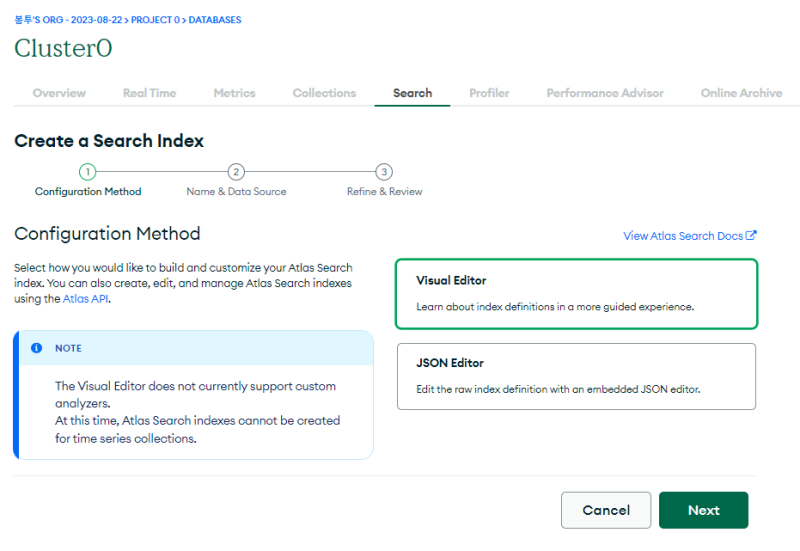This screenshot has height=551, width=800.
Task: Select the JSON Editor option card
Action: pyautogui.click(x=576, y=376)
